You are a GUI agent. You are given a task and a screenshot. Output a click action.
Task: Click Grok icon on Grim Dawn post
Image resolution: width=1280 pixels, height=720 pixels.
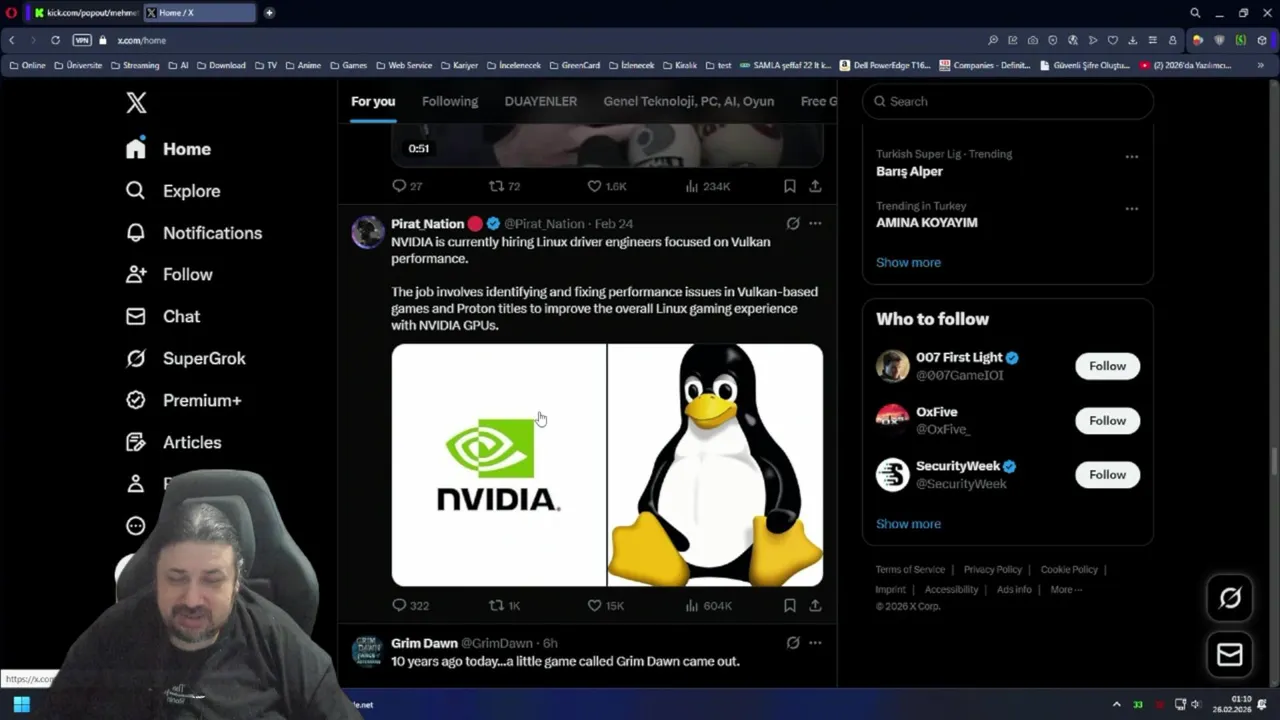[x=793, y=643]
